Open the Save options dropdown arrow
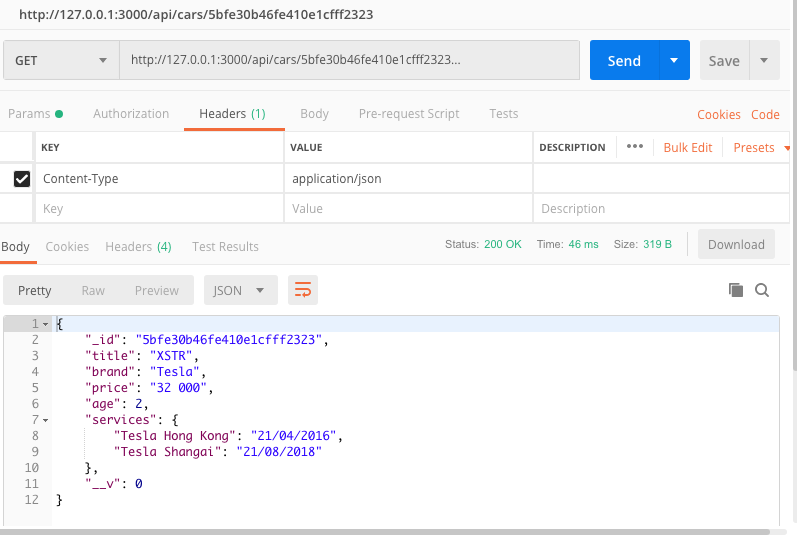The height and width of the screenshot is (536, 797). click(764, 60)
